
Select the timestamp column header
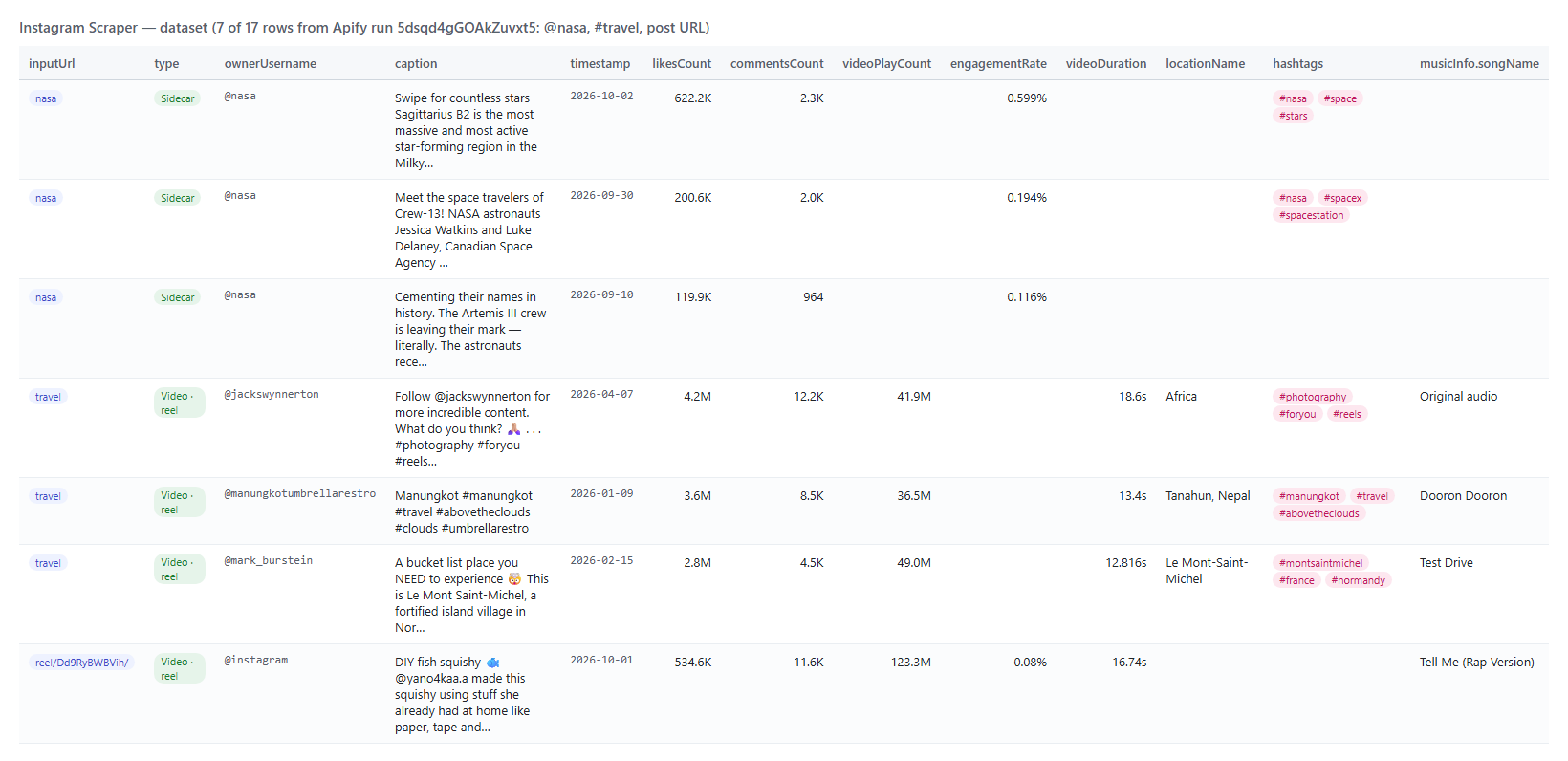pyautogui.click(x=600, y=64)
